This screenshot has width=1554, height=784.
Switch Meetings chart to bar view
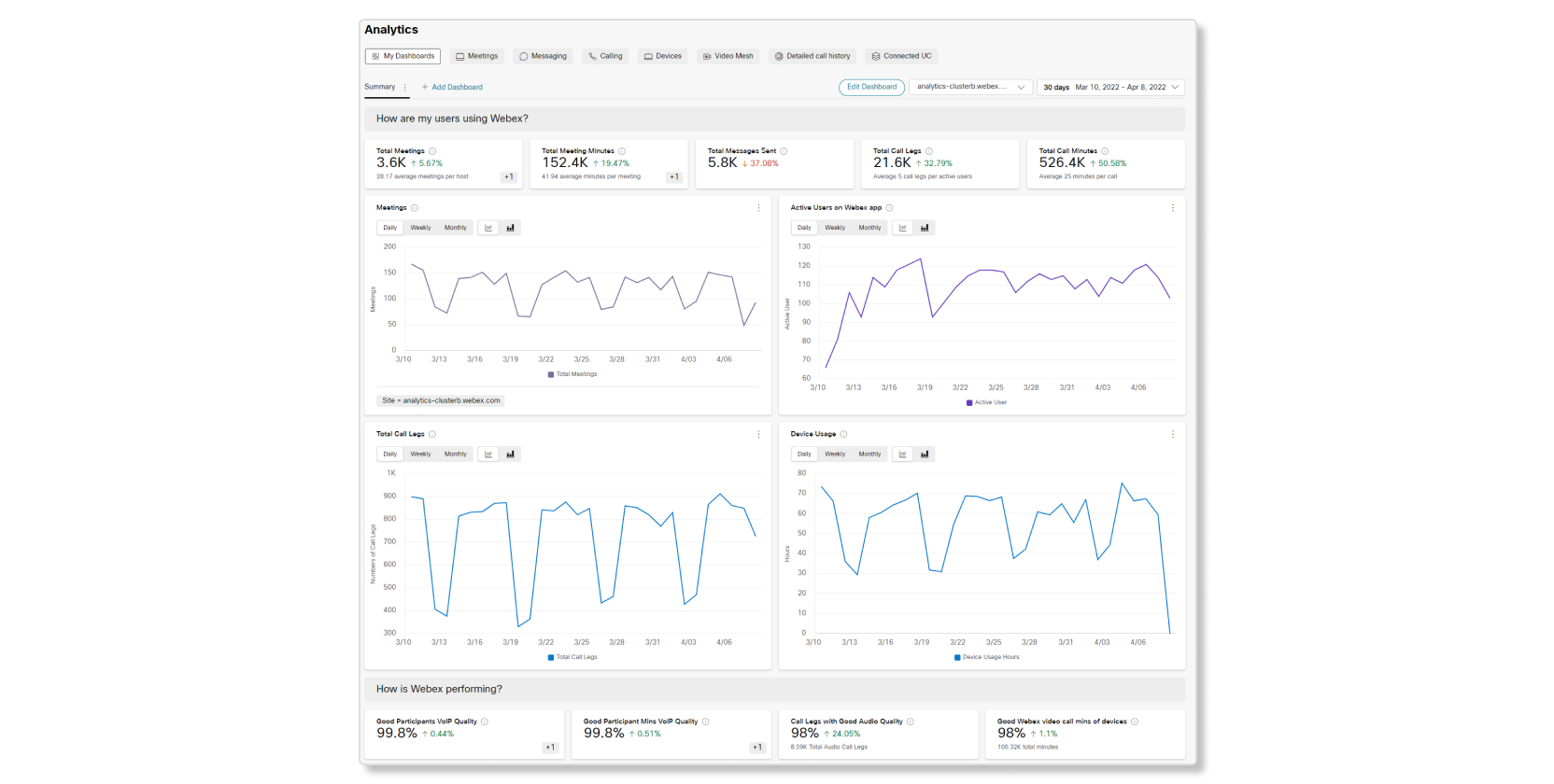pyautogui.click(x=510, y=228)
